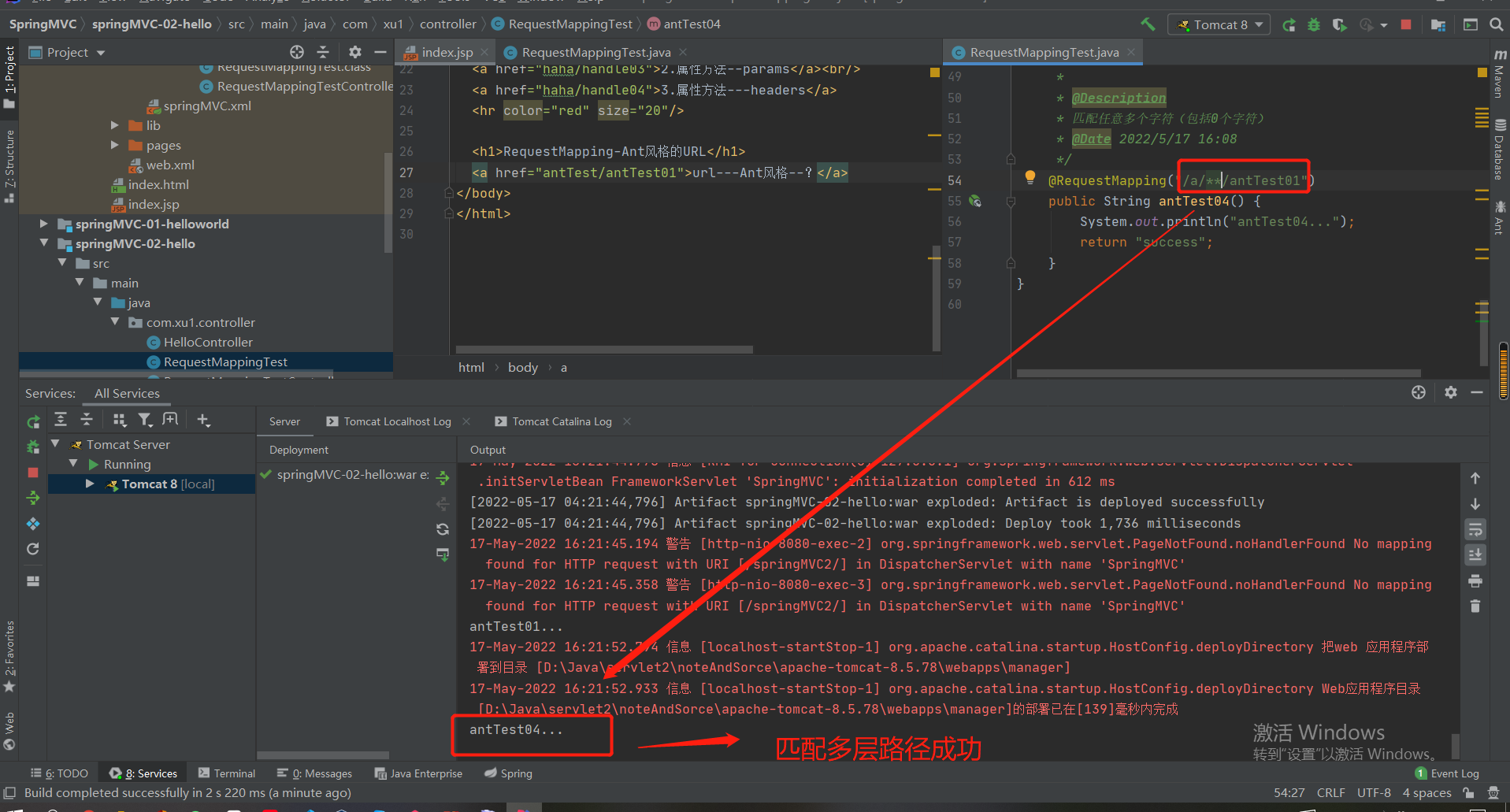The image size is (1510, 812).
Task: Expand all services tree nodes
Action: point(61,420)
